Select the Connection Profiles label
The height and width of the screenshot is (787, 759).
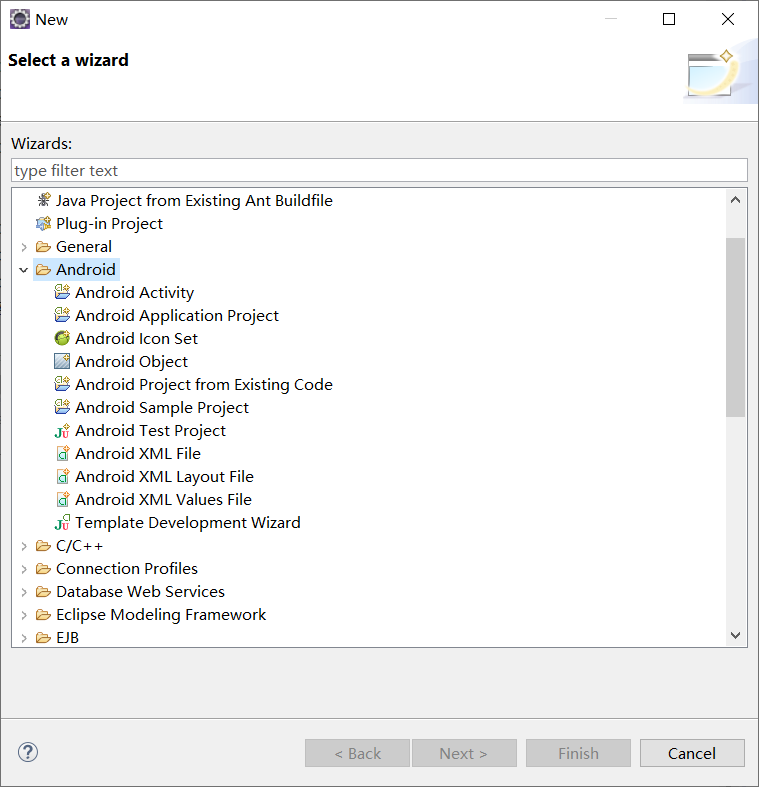[x=127, y=569]
